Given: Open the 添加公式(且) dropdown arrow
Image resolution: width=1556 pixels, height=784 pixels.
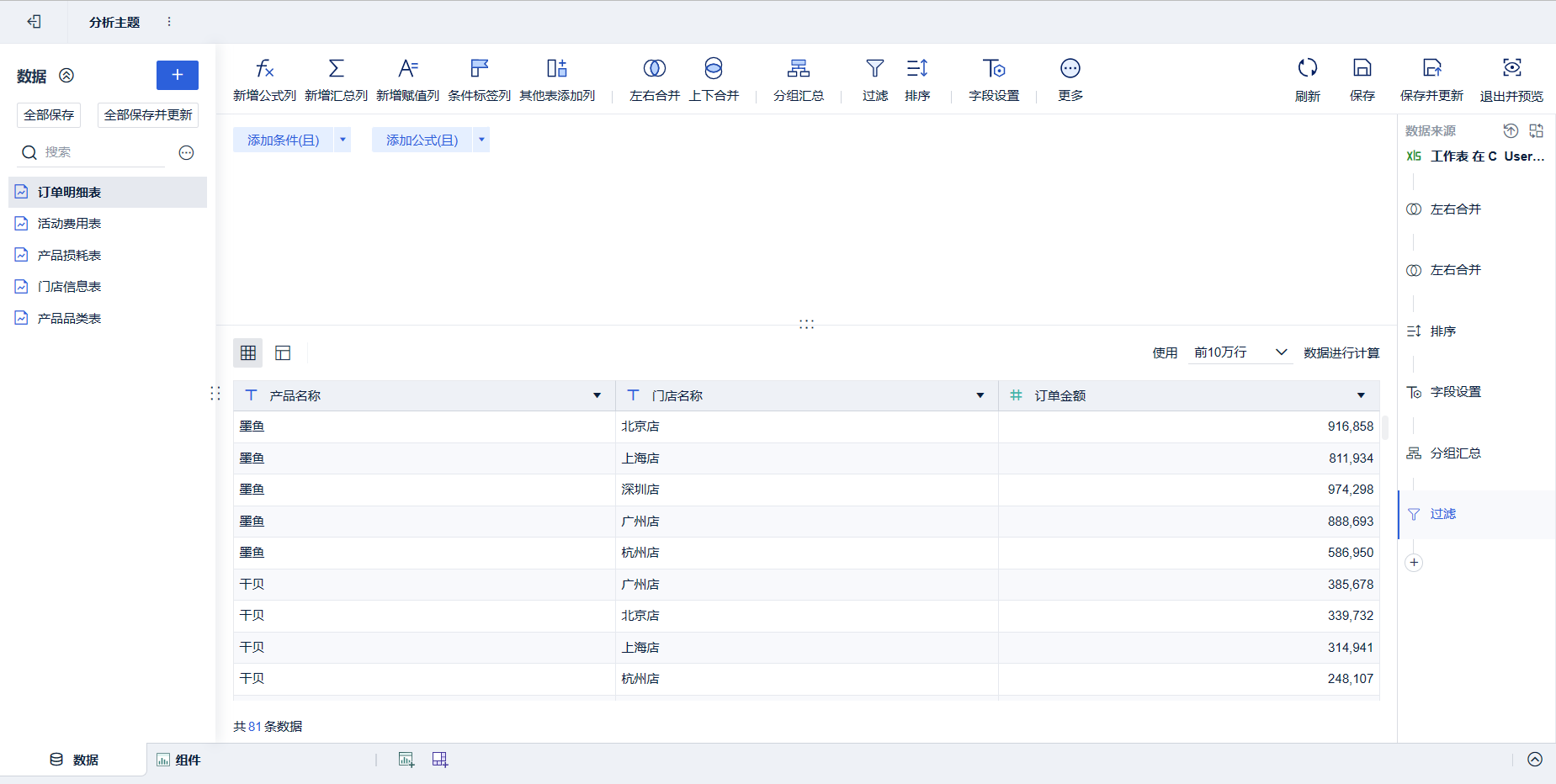Looking at the screenshot, I should 481,140.
